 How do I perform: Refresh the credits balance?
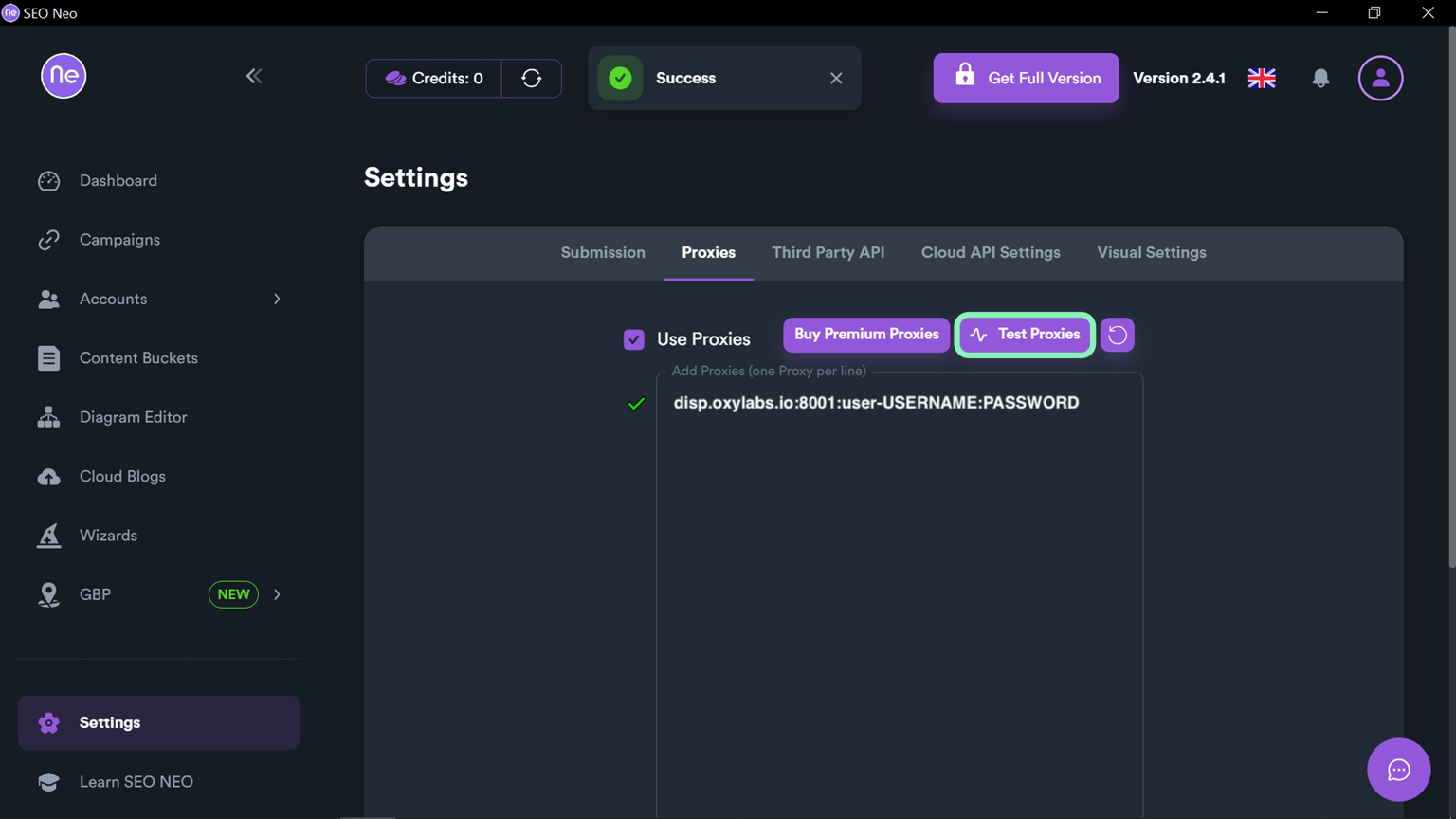531,79
